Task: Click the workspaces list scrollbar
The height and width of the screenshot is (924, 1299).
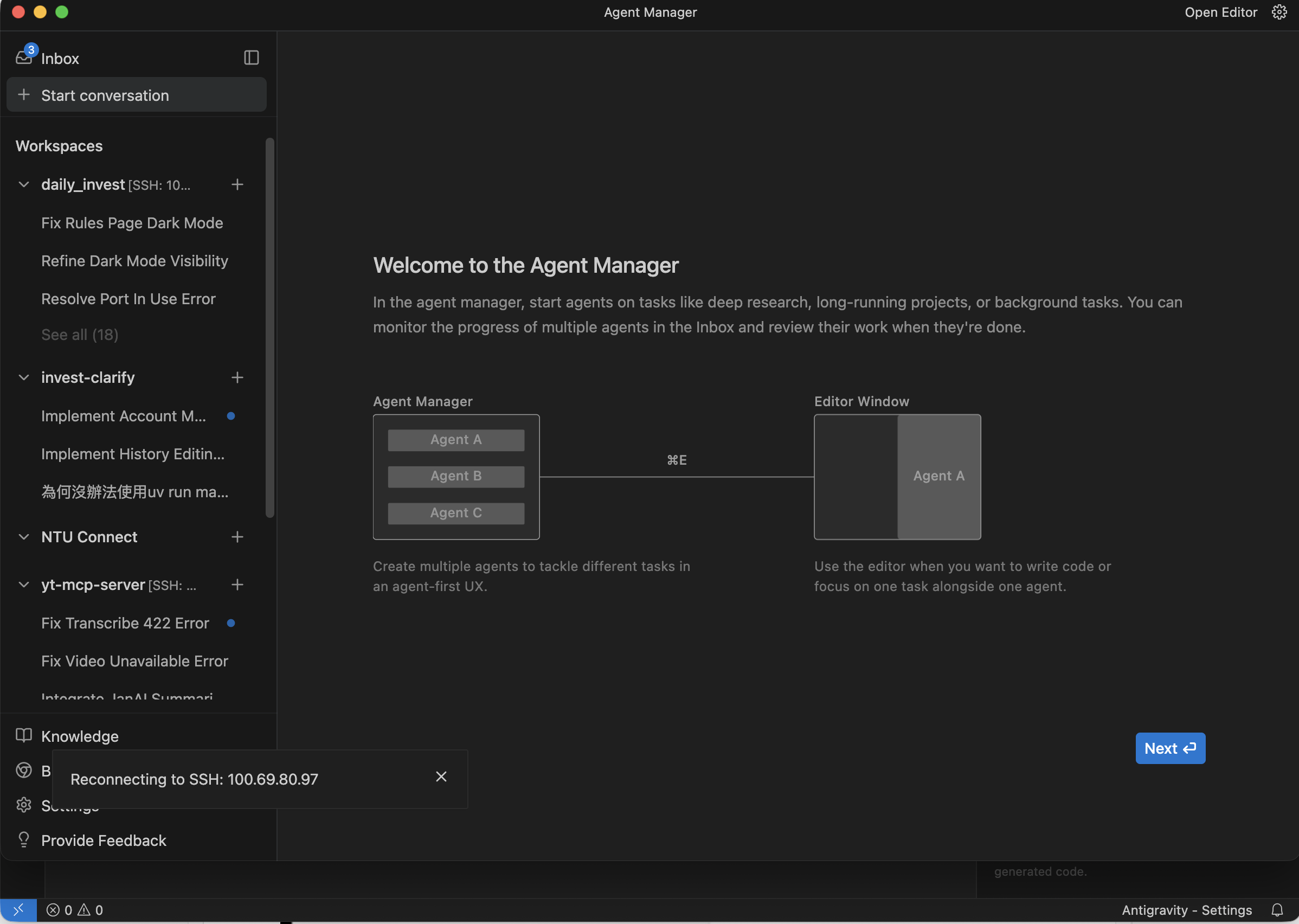Action: point(269,328)
